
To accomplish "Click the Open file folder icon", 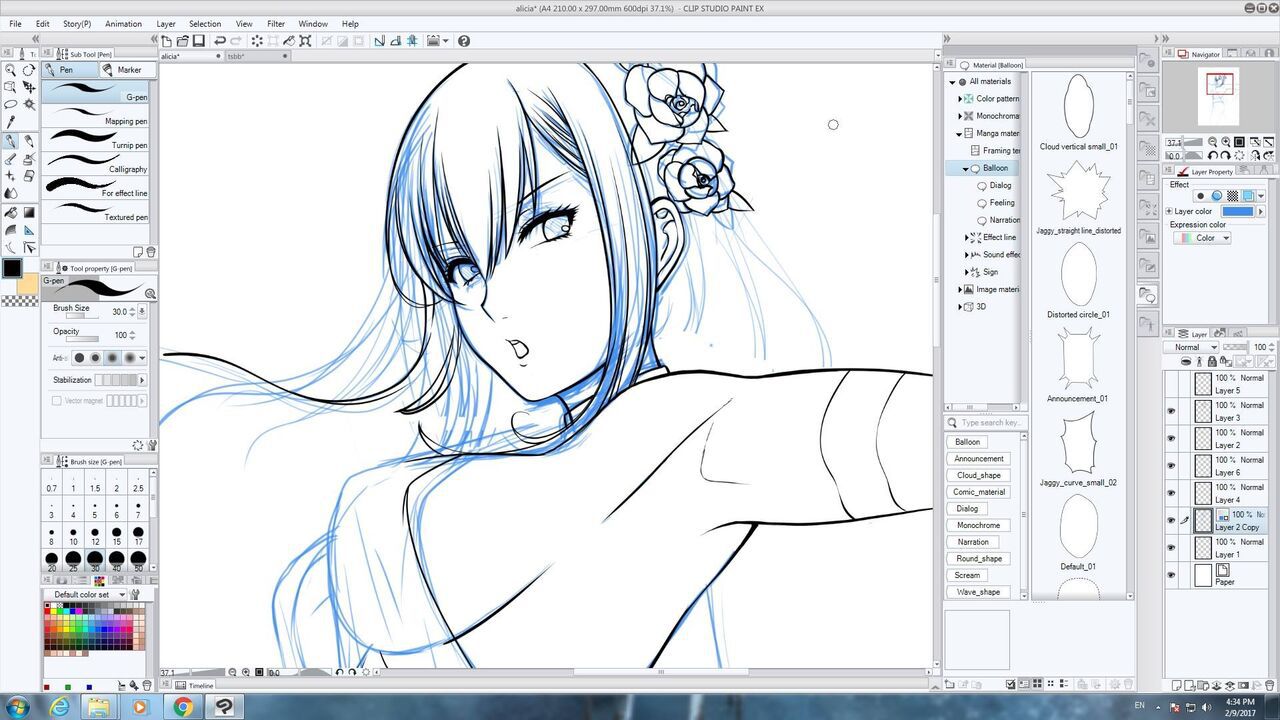I will tap(183, 41).
